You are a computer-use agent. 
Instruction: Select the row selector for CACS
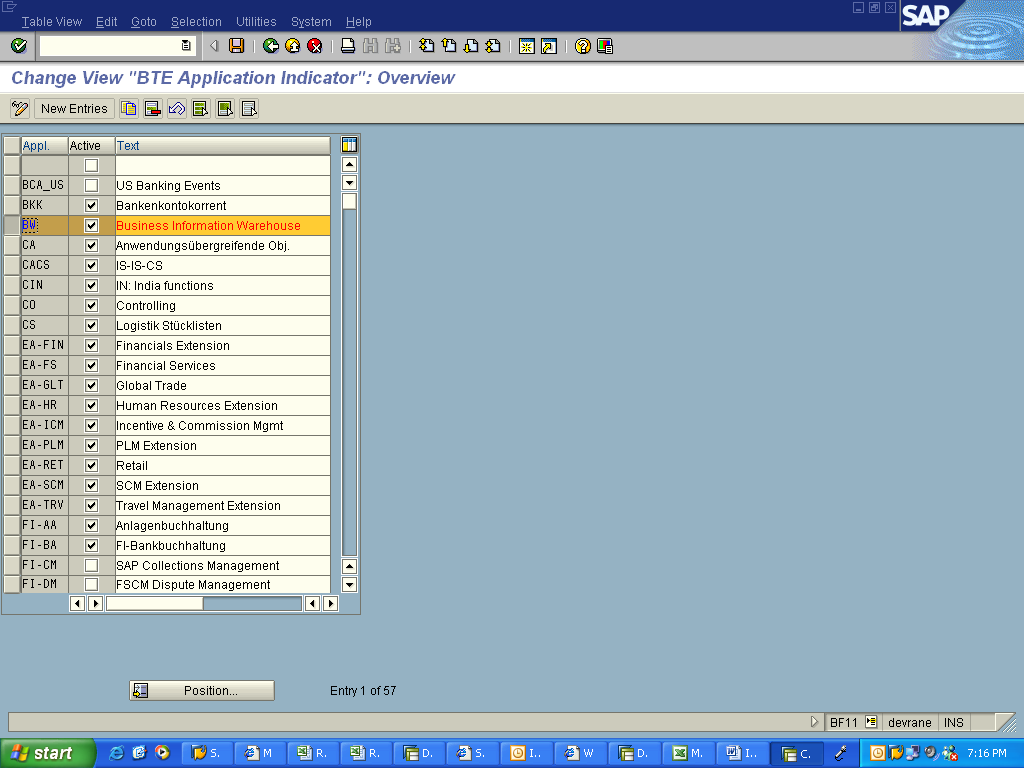(12, 265)
